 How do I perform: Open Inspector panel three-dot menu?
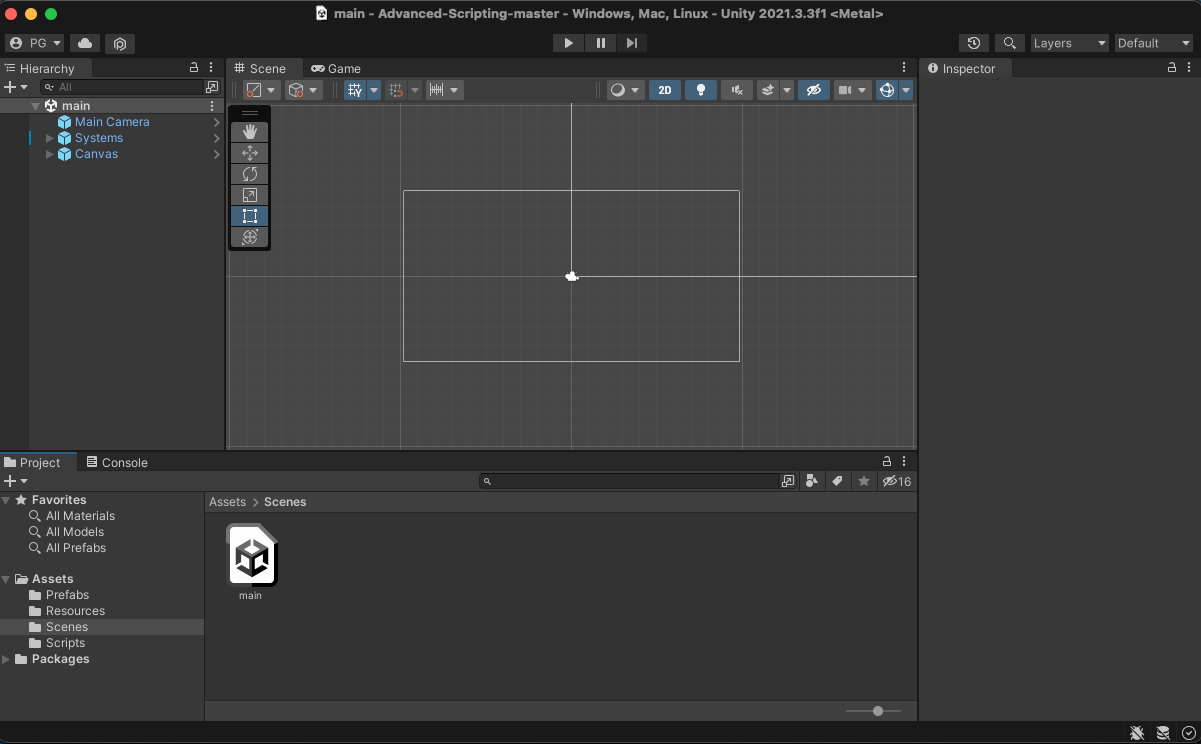pyautogui.click(x=1188, y=68)
